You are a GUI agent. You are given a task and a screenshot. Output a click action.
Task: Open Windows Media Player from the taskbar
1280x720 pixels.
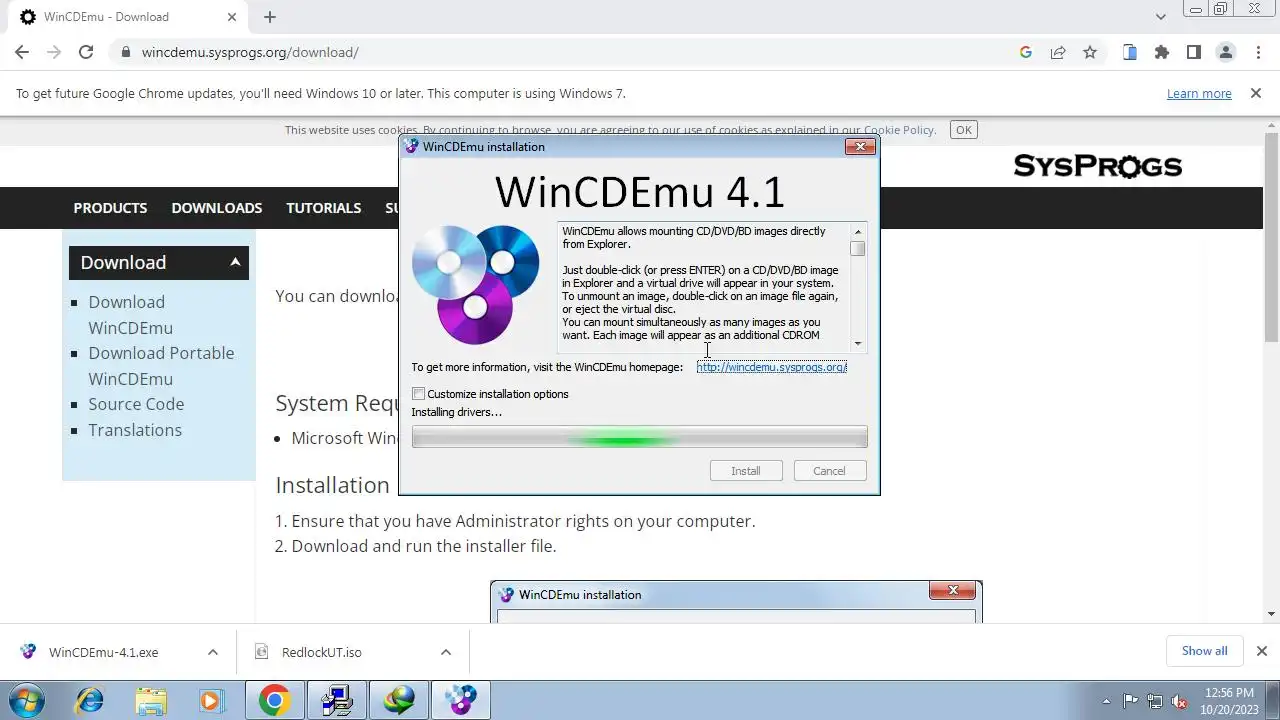[x=212, y=700]
